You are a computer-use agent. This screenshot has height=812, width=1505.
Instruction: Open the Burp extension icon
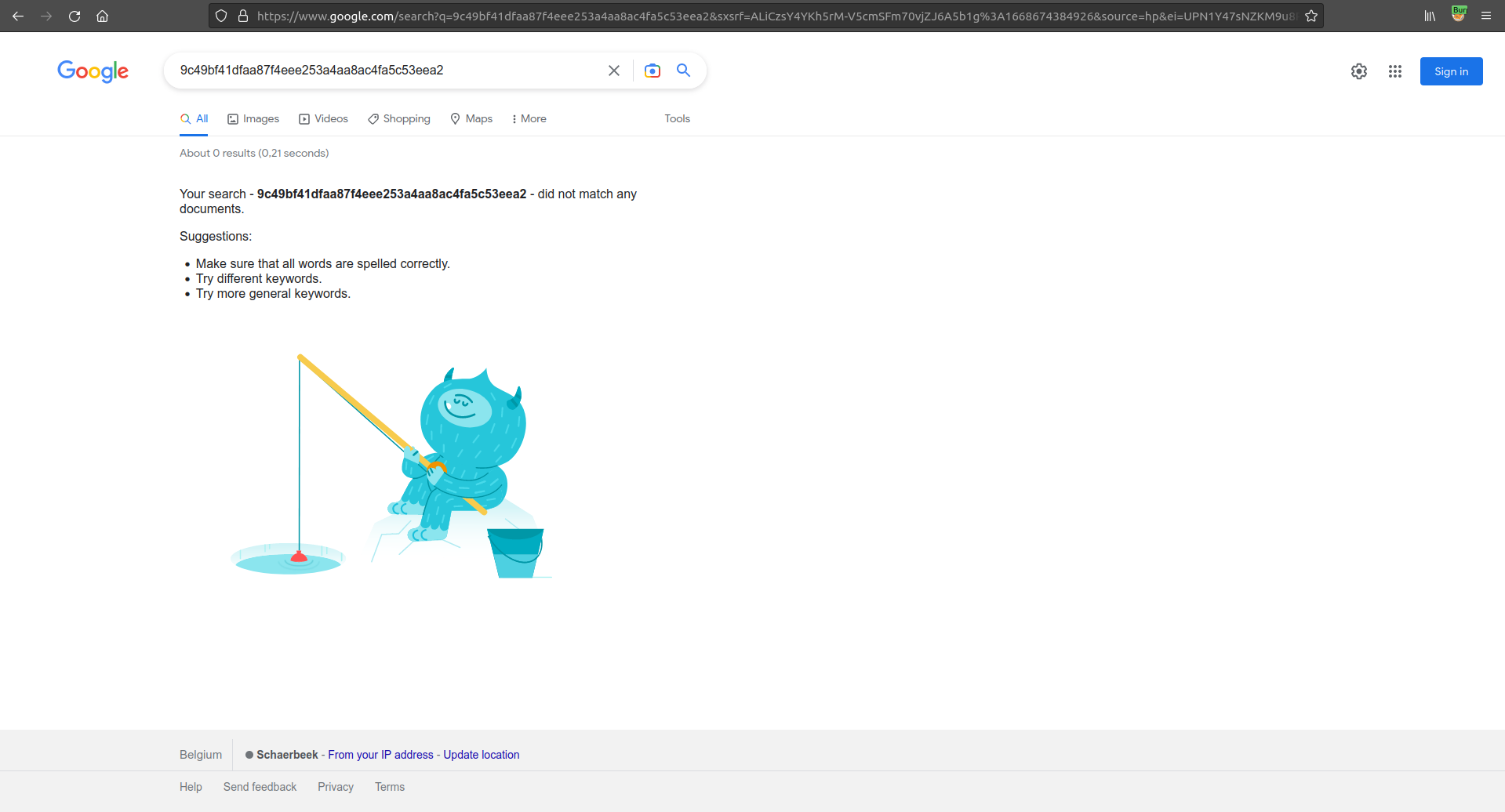pyautogui.click(x=1459, y=14)
